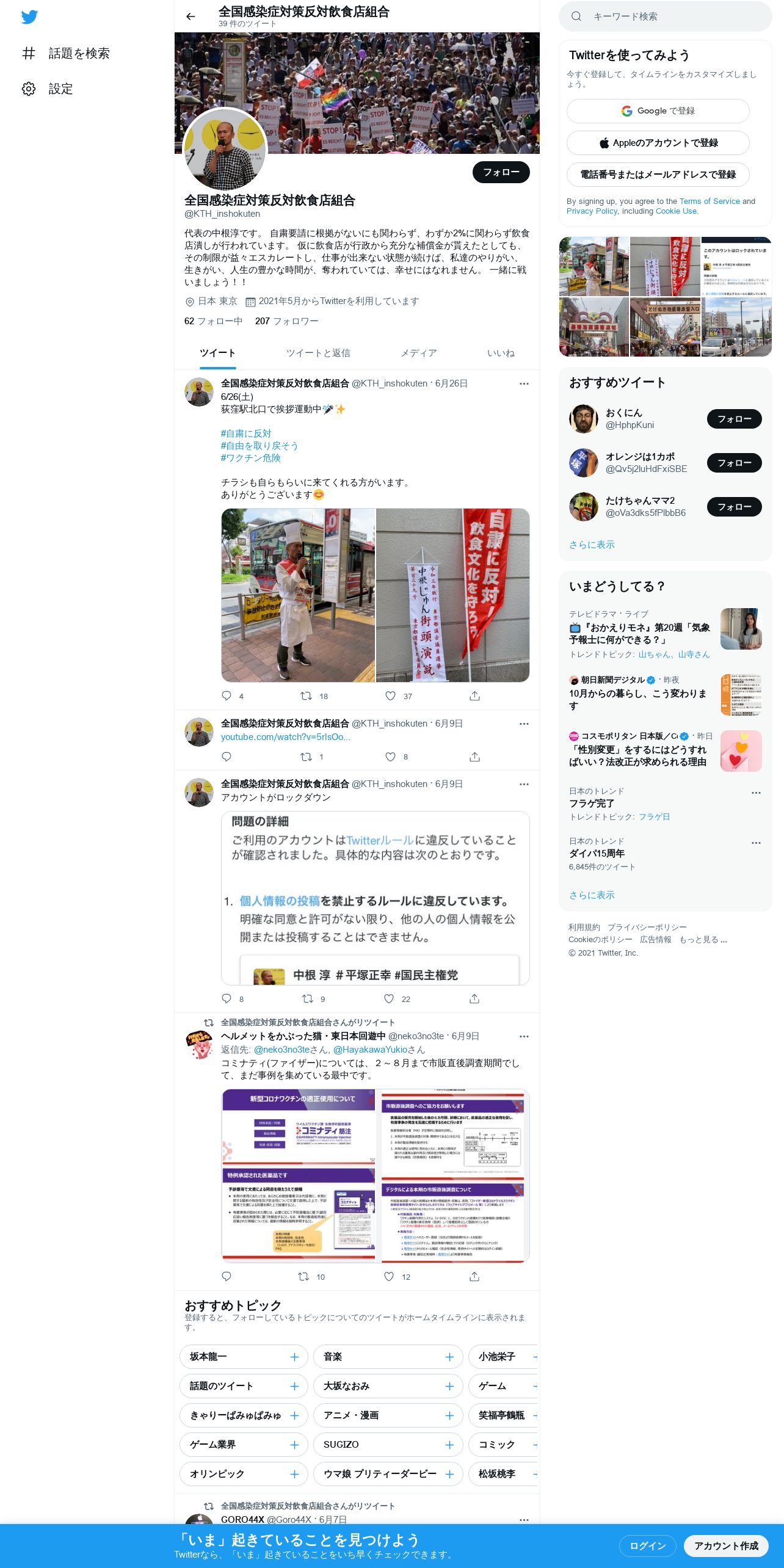Show more recommended accounts さらに表示
The image size is (784, 1568).
pyautogui.click(x=592, y=545)
